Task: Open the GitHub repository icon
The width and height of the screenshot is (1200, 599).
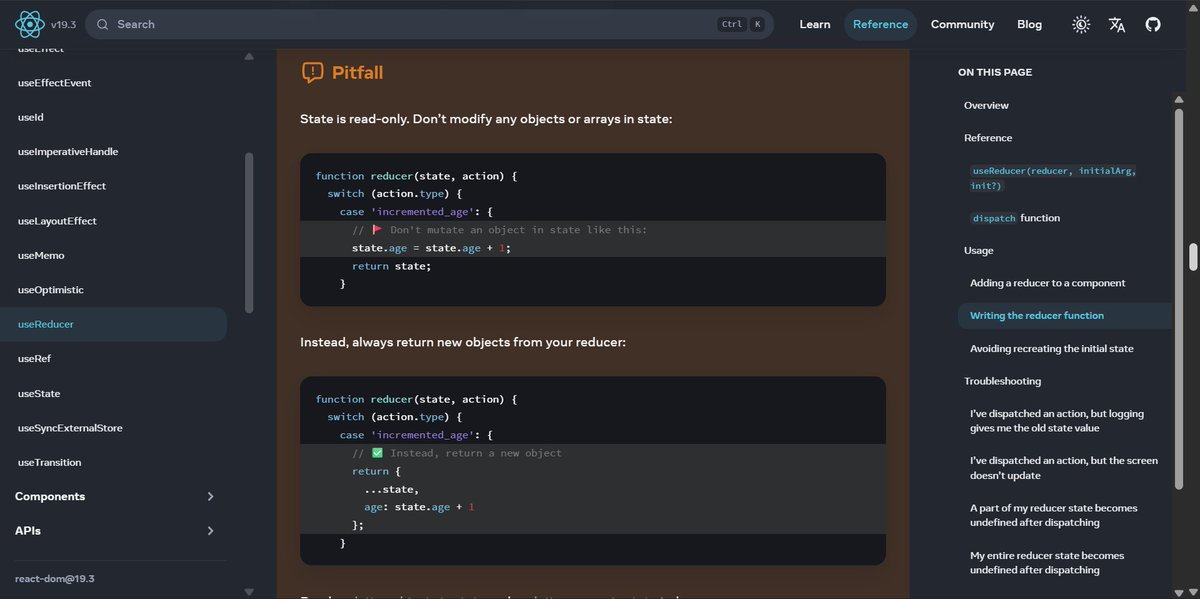Action: [1153, 24]
